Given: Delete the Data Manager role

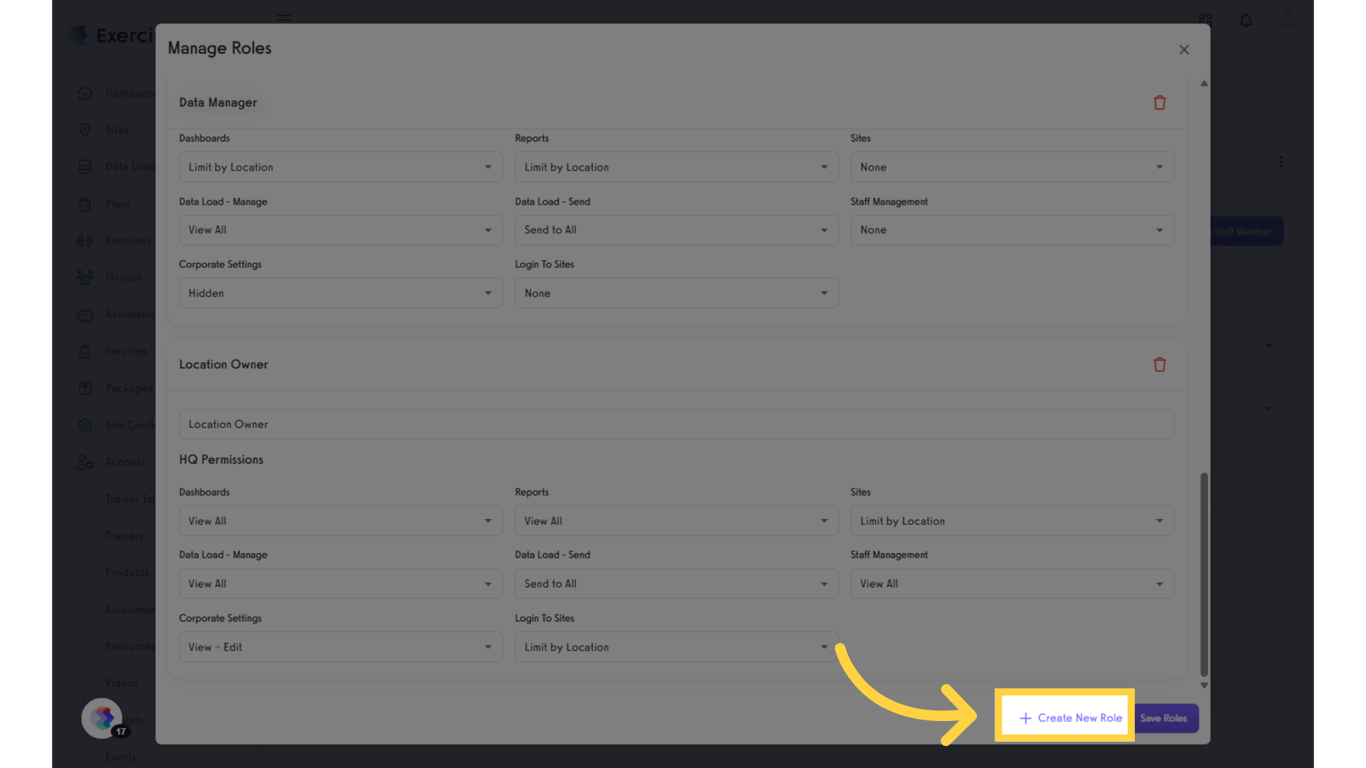Looking at the screenshot, I should click(1159, 103).
